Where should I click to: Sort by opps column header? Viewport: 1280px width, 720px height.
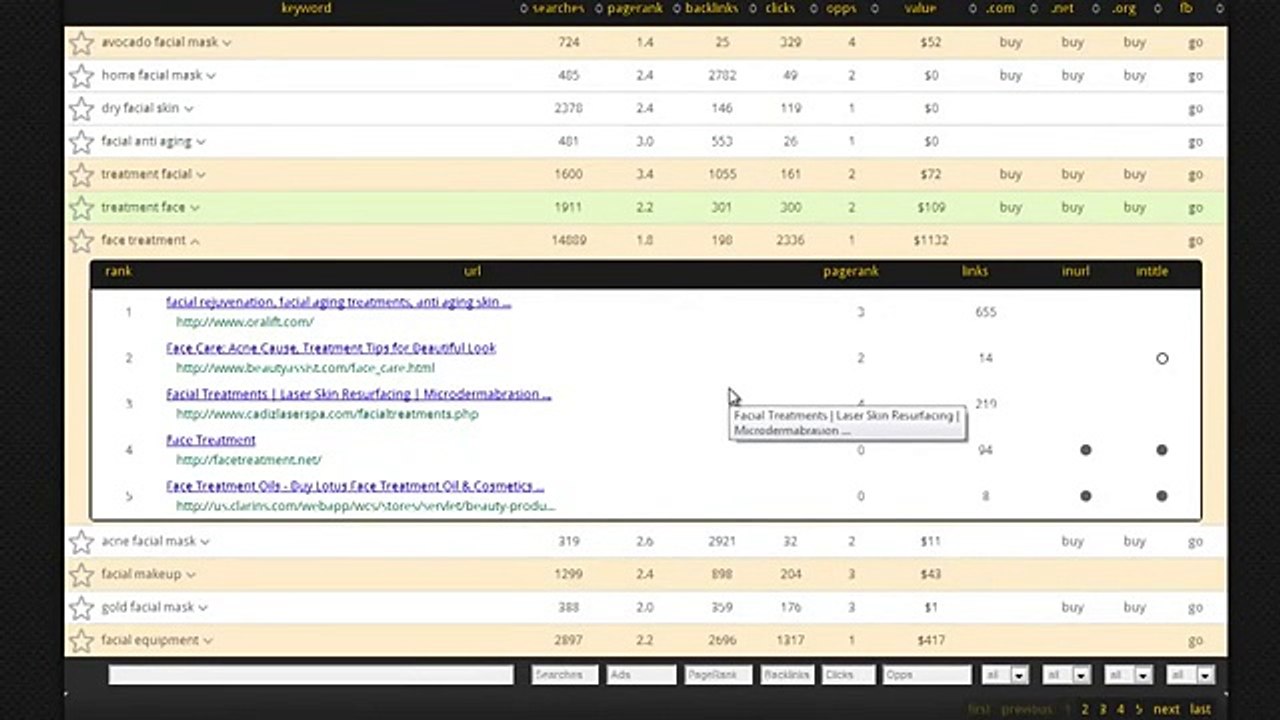(x=841, y=8)
